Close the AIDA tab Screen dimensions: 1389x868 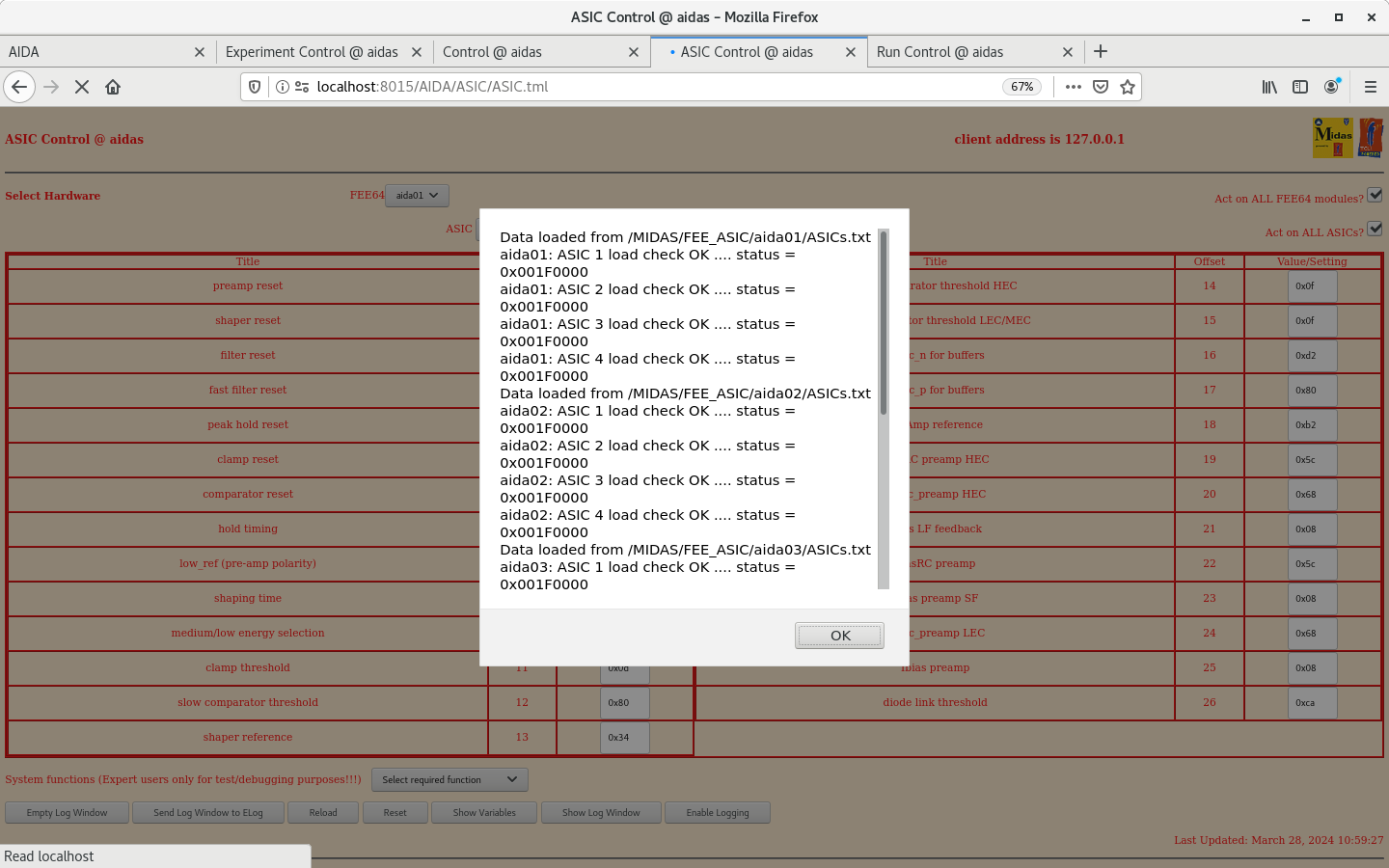(200, 52)
